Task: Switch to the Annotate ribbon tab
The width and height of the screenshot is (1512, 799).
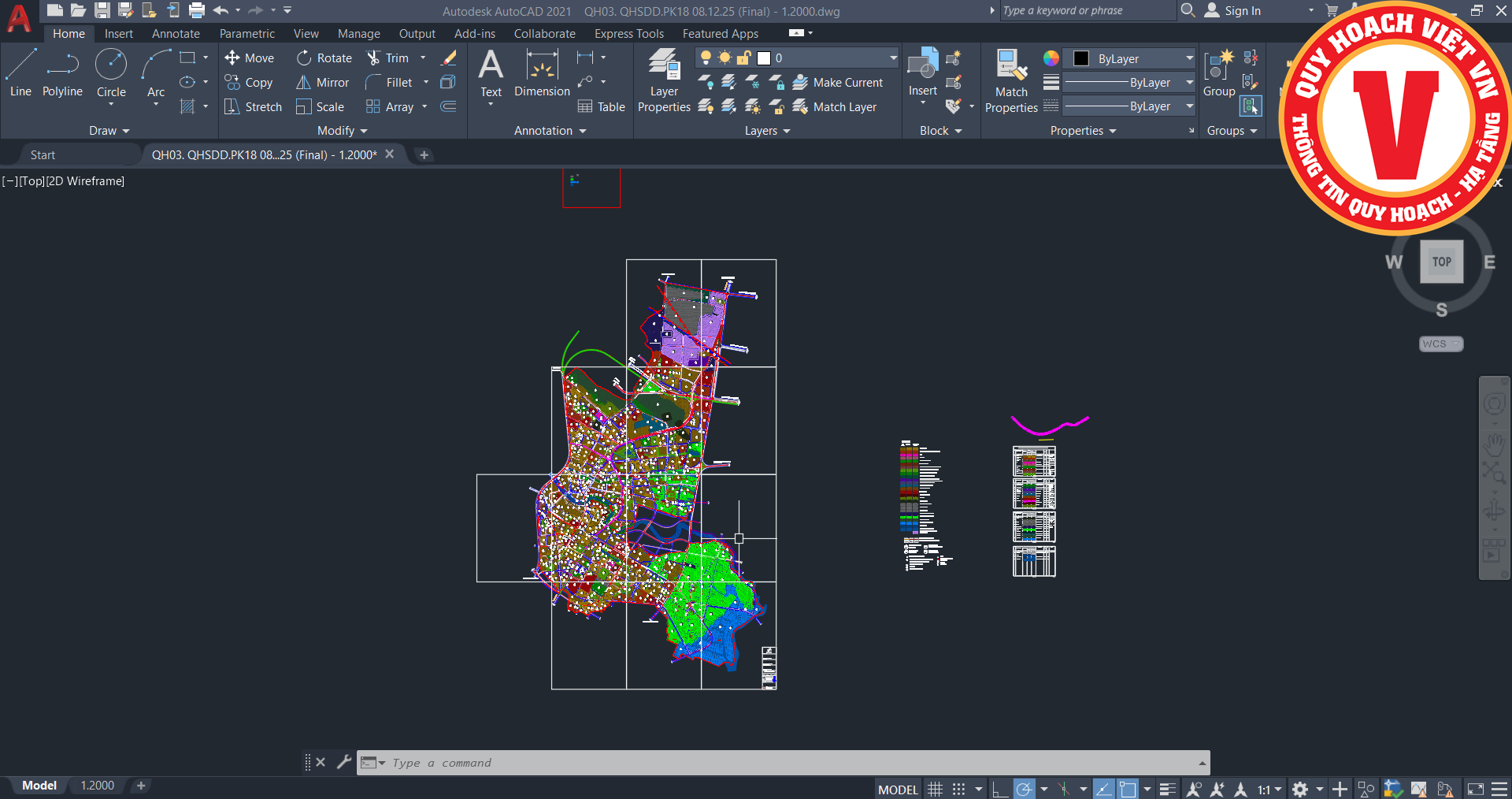Action: [x=176, y=34]
